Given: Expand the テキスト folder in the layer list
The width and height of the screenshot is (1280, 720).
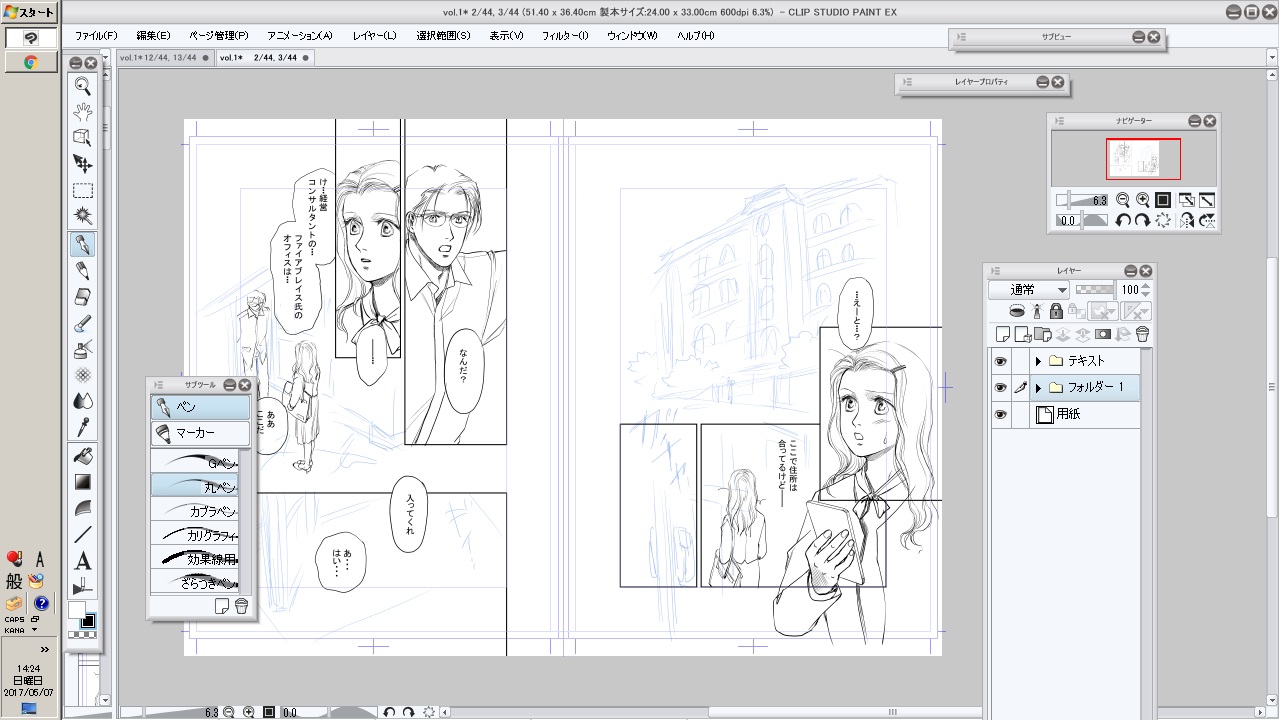Looking at the screenshot, I should point(1038,361).
